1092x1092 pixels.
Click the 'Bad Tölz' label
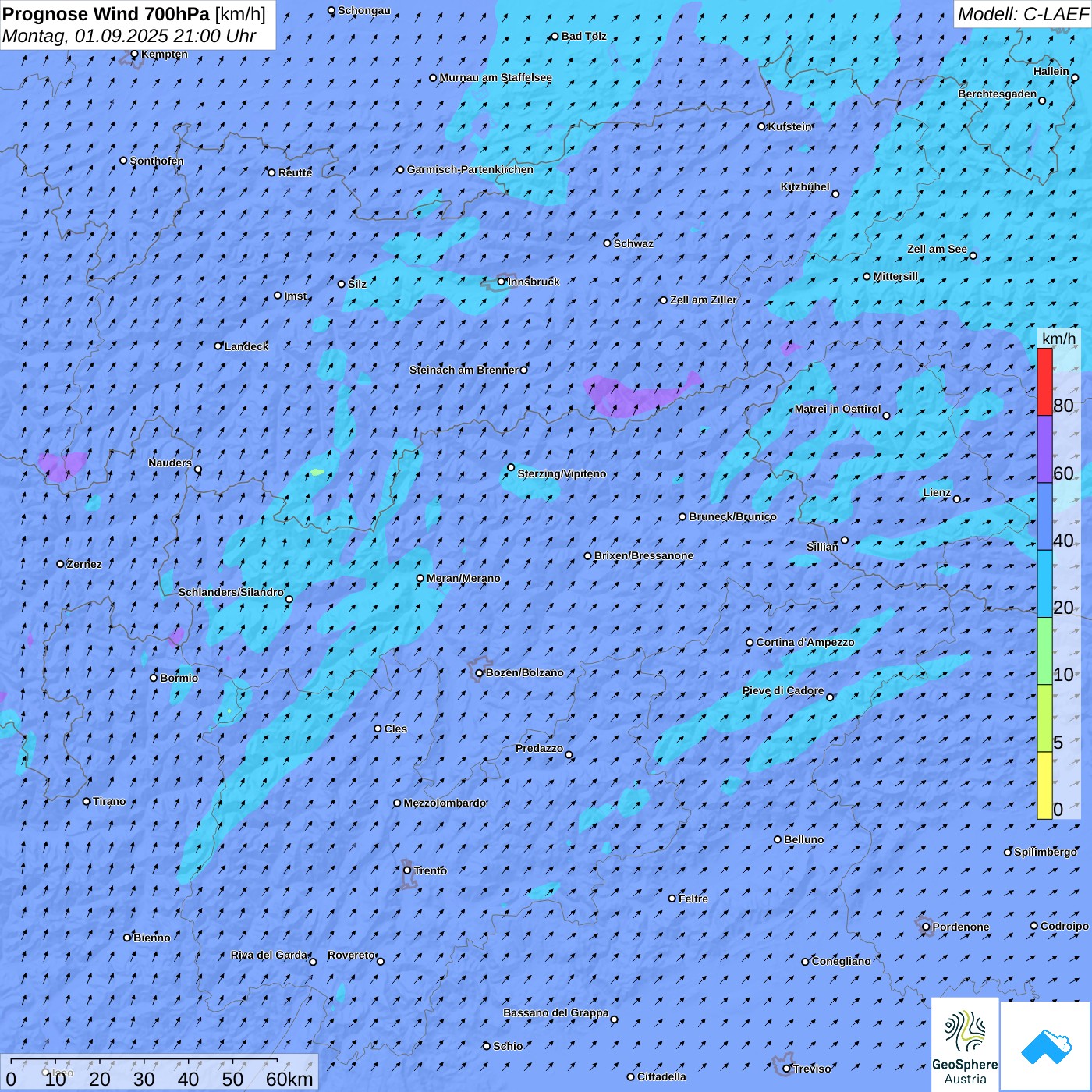coord(583,36)
